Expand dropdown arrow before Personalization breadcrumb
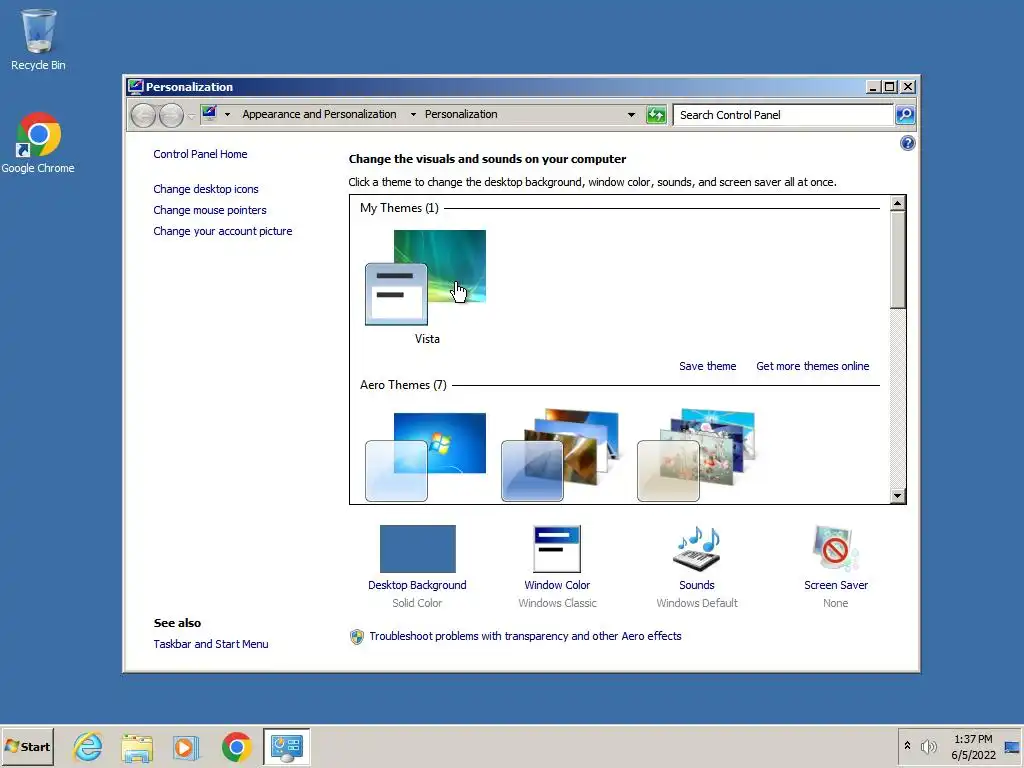The height and width of the screenshot is (768, 1024). pos(413,114)
